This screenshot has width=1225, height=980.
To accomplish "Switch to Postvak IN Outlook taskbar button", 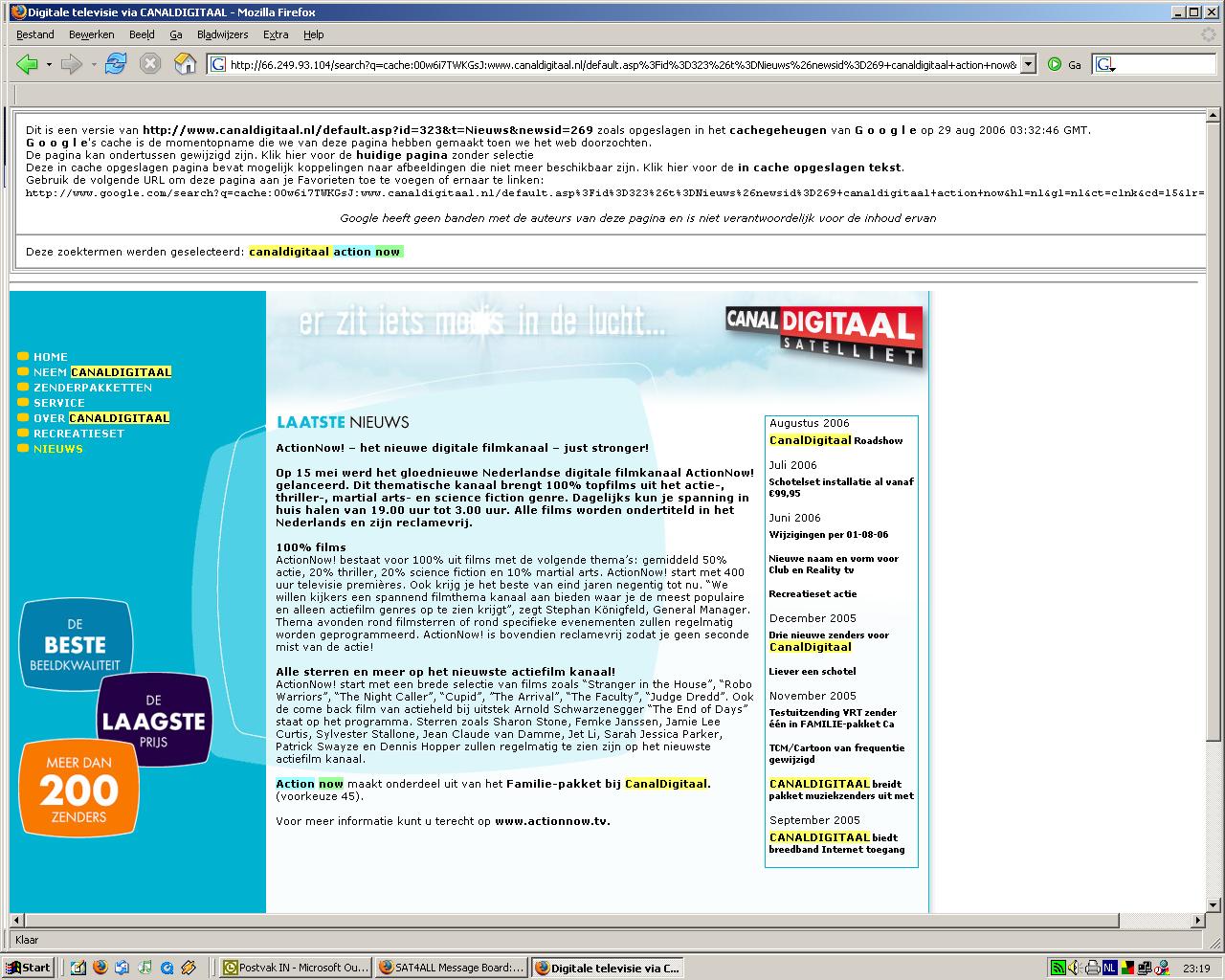I will (x=295, y=968).
